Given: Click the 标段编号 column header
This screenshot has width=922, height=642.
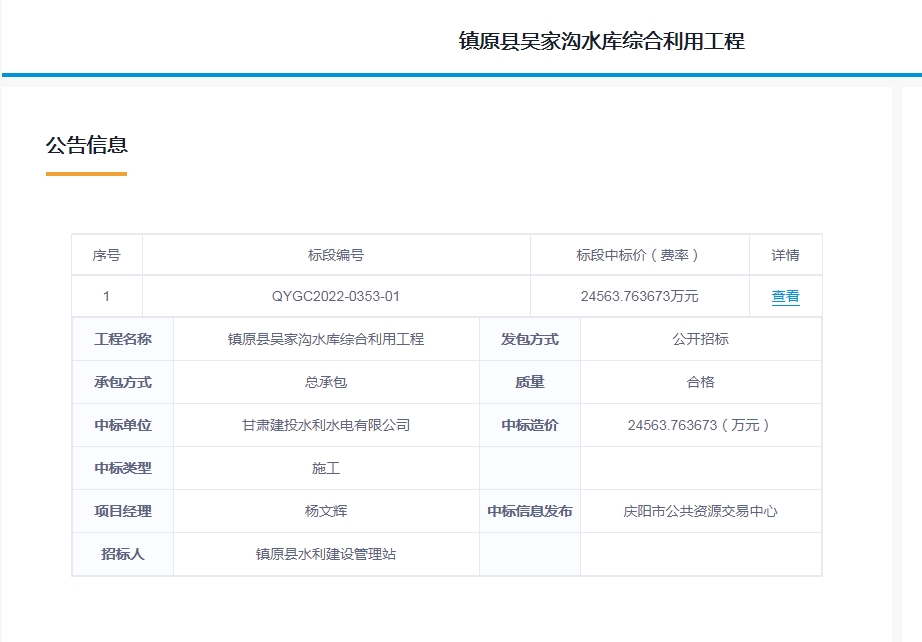Looking at the screenshot, I should 336,255.
